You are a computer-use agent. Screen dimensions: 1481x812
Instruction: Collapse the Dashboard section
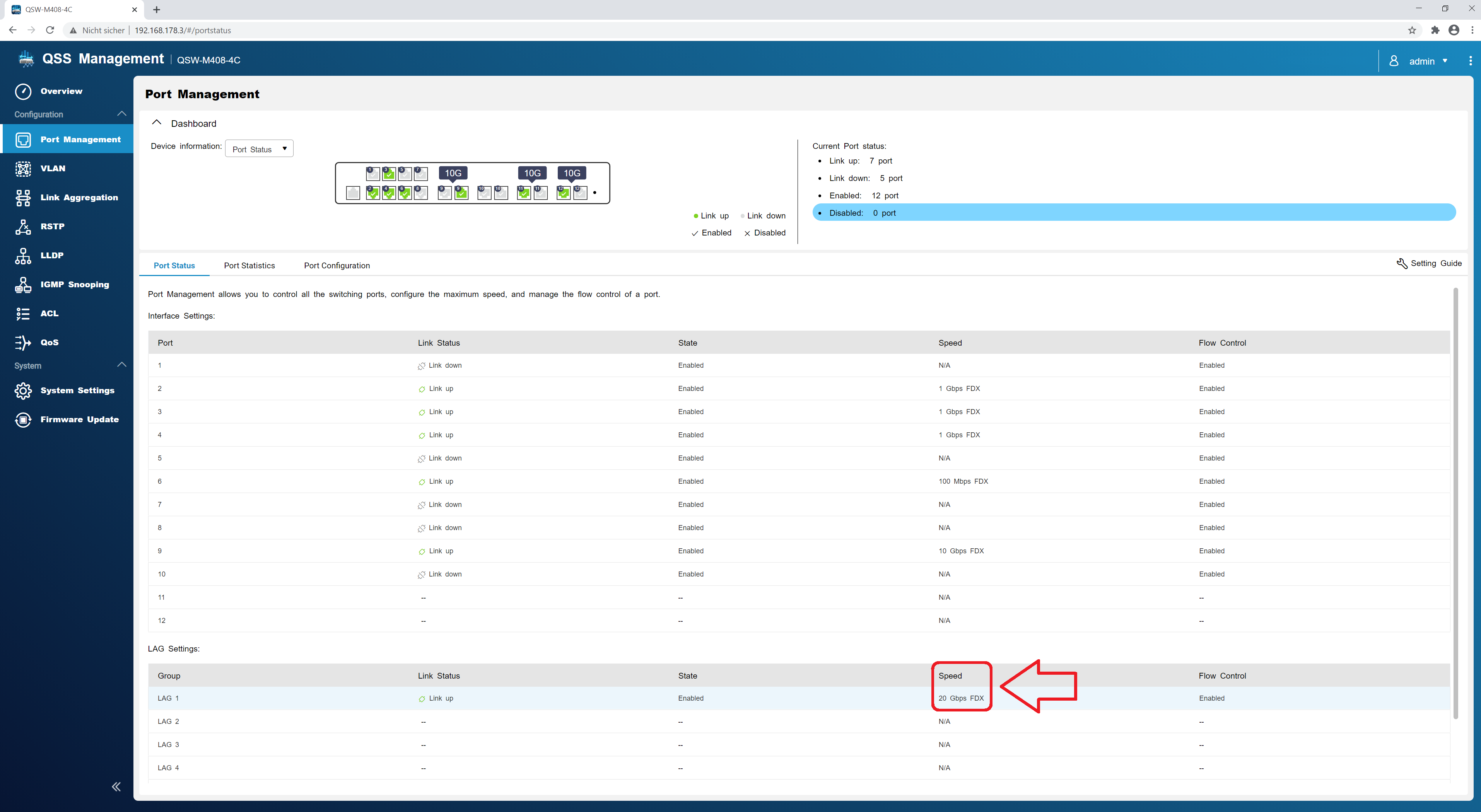[156, 123]
